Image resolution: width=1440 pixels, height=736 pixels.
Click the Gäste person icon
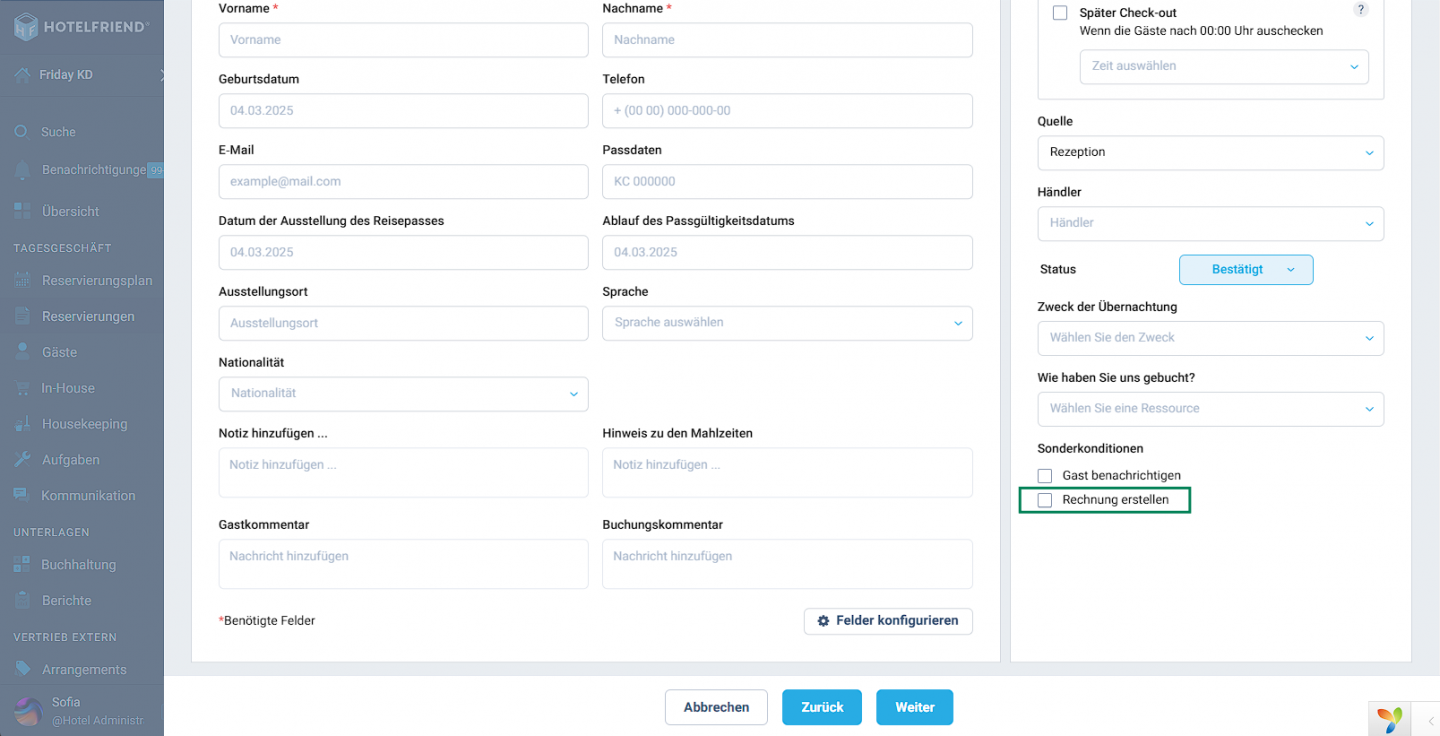tap(22, 352)
